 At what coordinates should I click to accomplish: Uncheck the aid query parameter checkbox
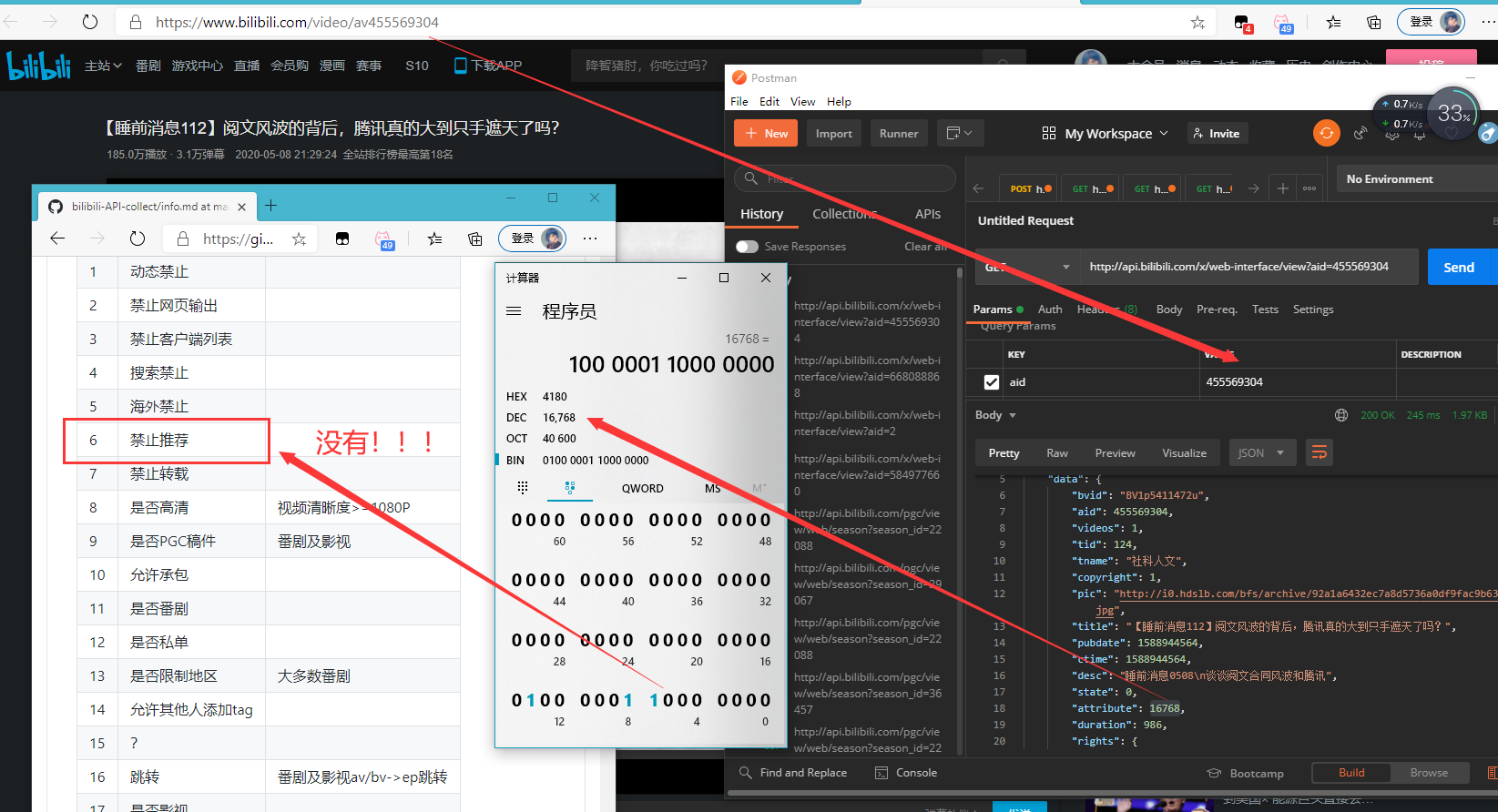pyautogui.click(x=992, y=382)
